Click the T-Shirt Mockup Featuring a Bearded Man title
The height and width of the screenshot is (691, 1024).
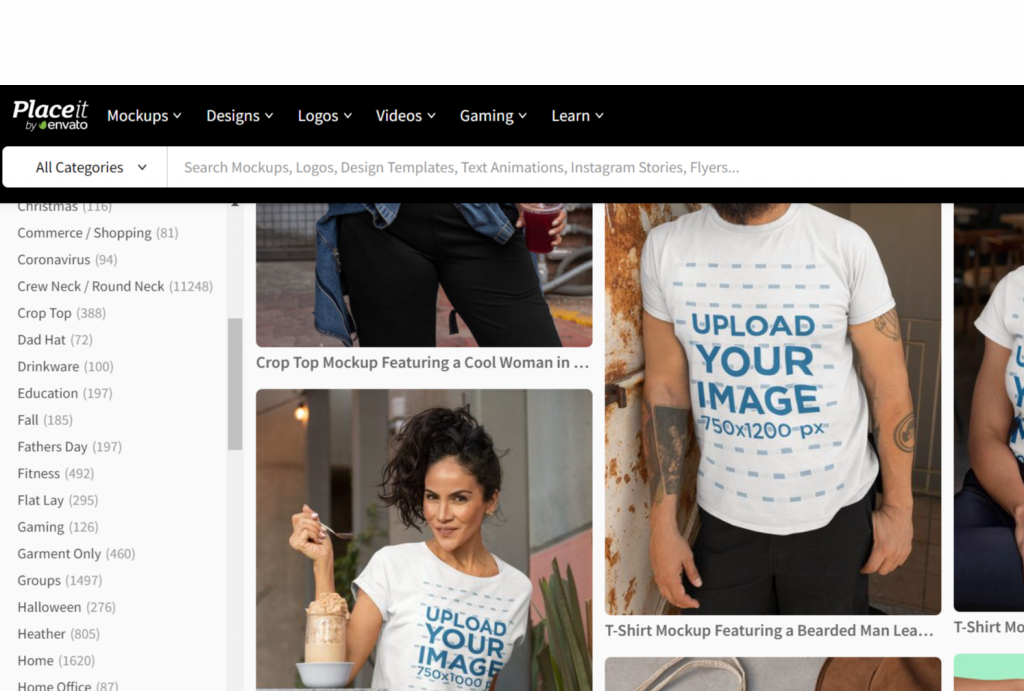click(x=769, y=631)
